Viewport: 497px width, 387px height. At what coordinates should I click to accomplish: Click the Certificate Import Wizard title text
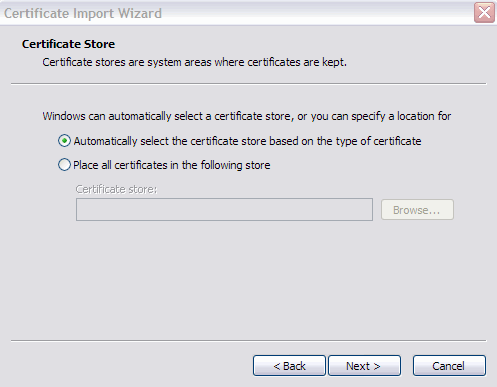pyautogui.click(x=83, y=14)
